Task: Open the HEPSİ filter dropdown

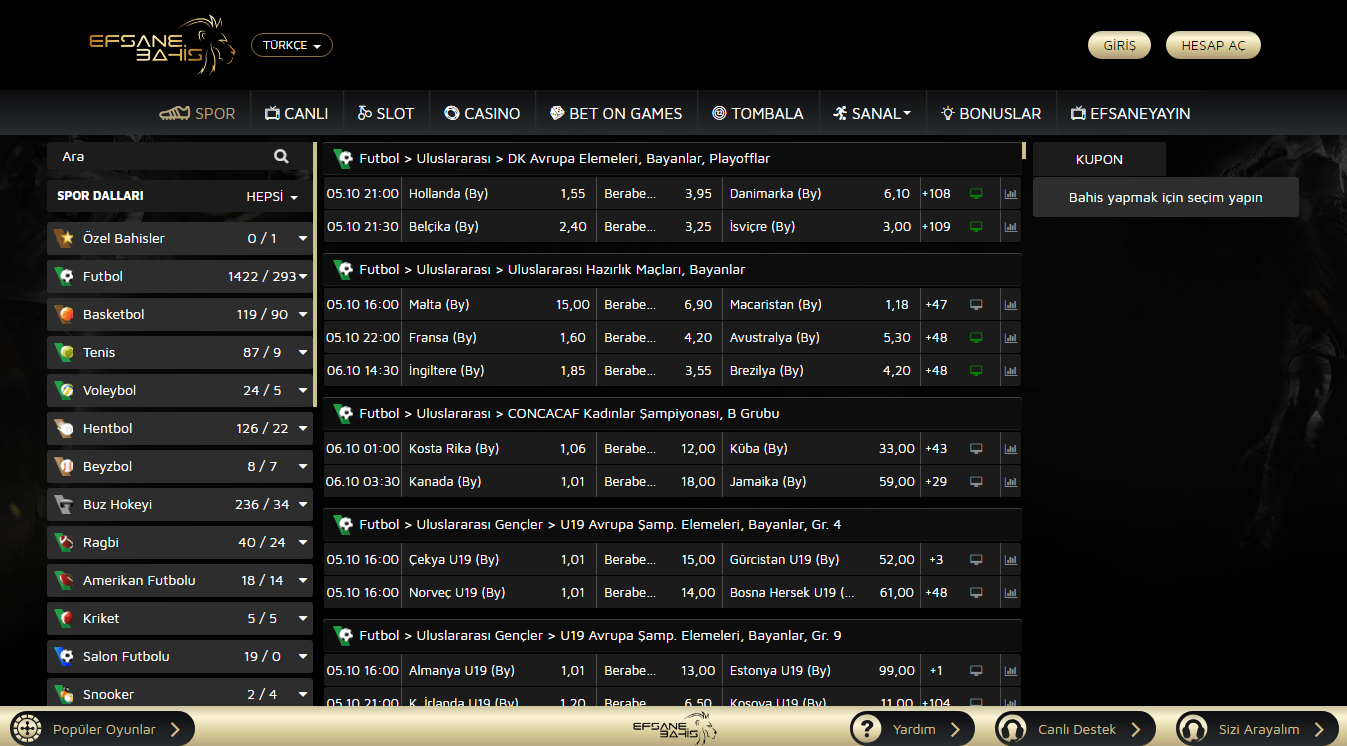Action: pyautogui.click(x=272, y=197)
